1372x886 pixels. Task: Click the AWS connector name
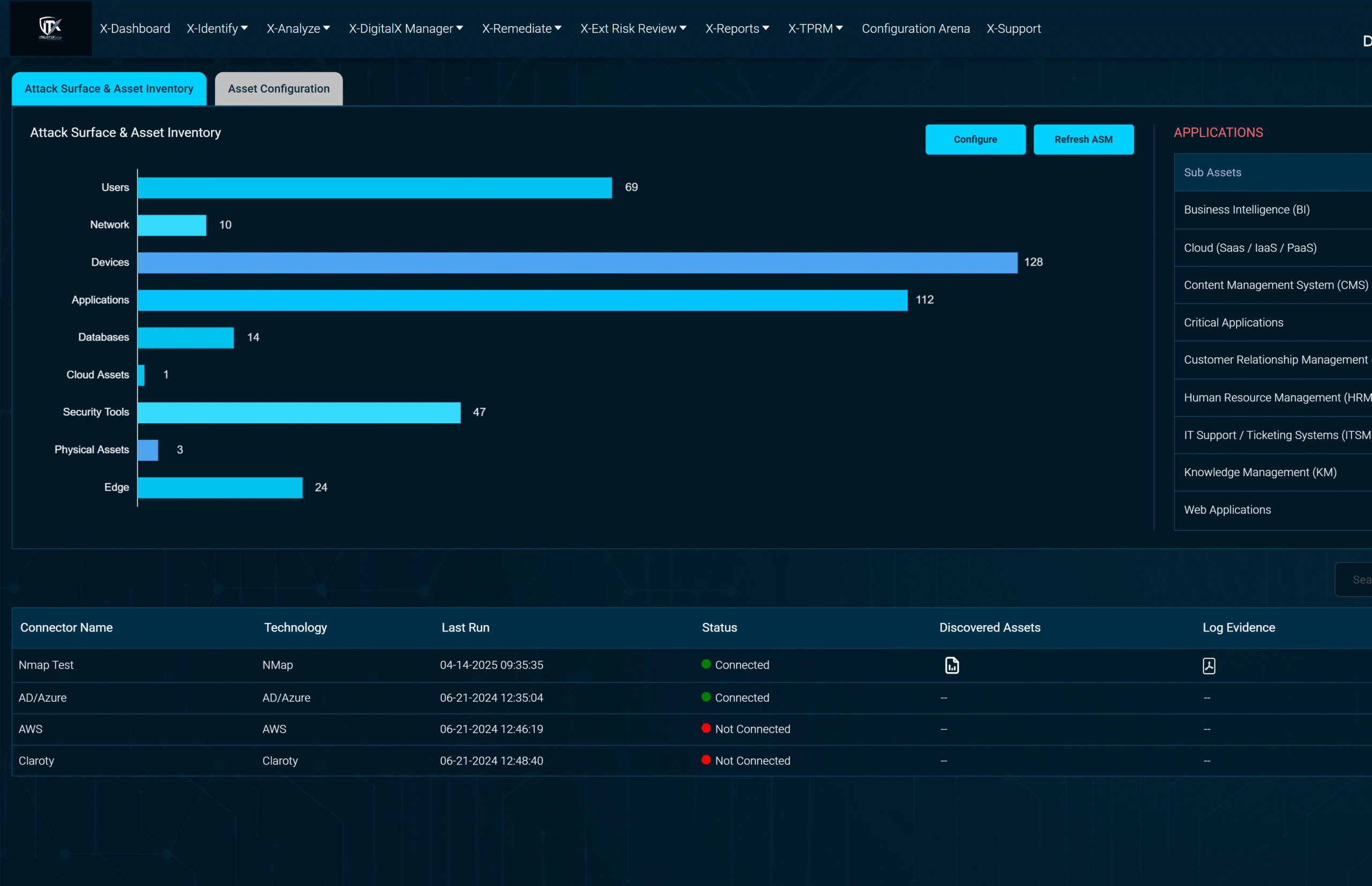click(x=31, y=729)
